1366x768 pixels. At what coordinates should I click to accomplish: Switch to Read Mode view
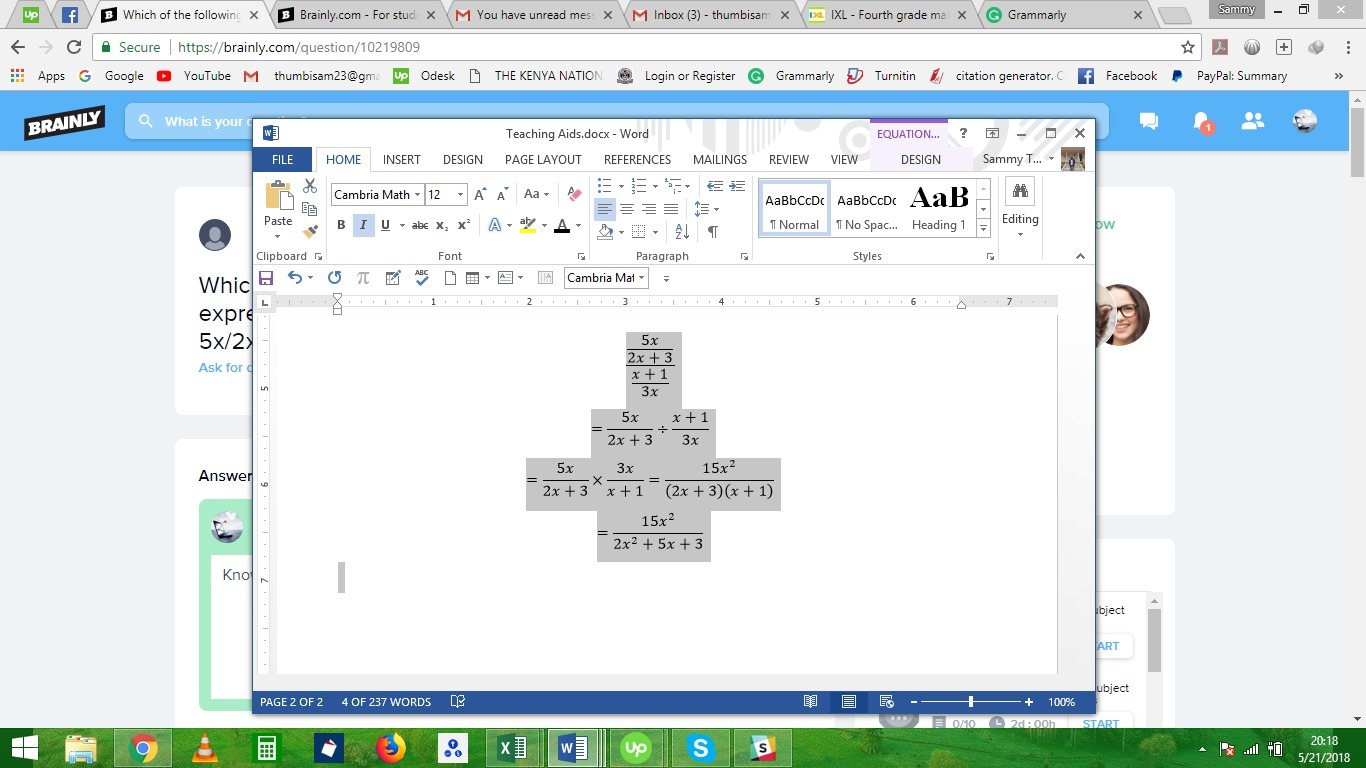point(811,702)
